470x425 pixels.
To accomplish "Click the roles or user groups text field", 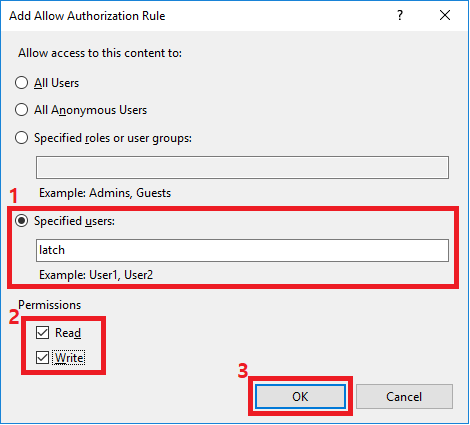I will click(x=242, y=167).
